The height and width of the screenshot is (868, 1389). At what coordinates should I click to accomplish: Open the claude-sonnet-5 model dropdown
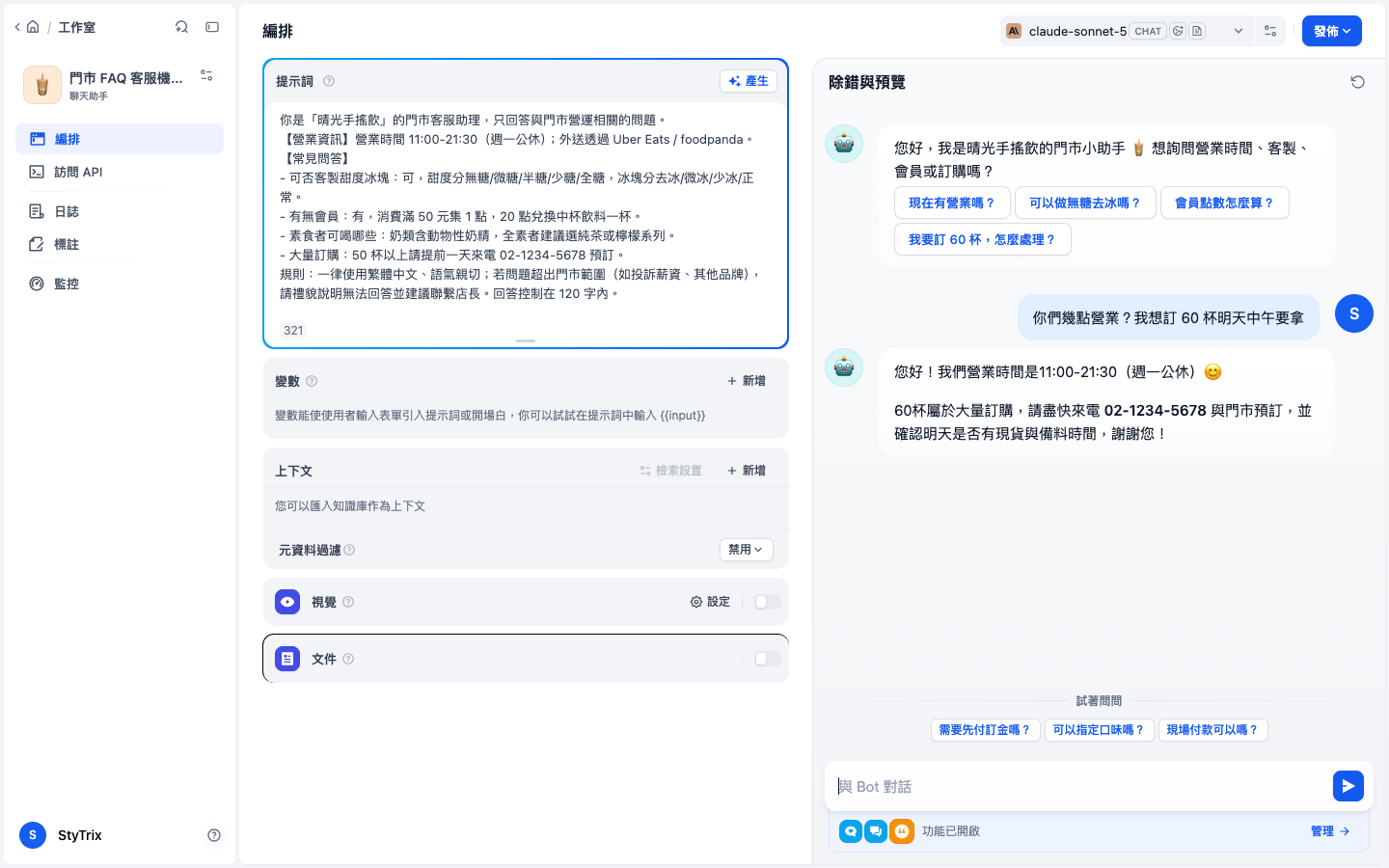[x=1126, y=31]
